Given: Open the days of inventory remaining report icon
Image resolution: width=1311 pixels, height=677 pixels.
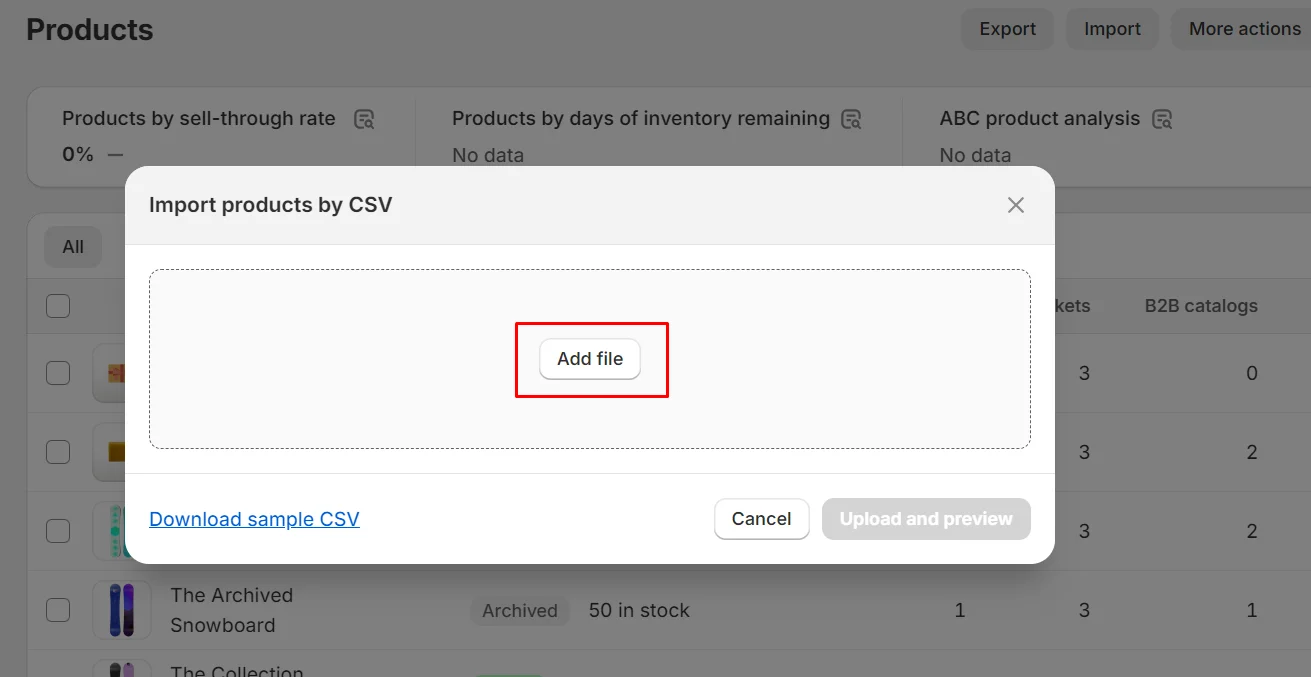Looking at the screenshot, I should coord(851,119).
